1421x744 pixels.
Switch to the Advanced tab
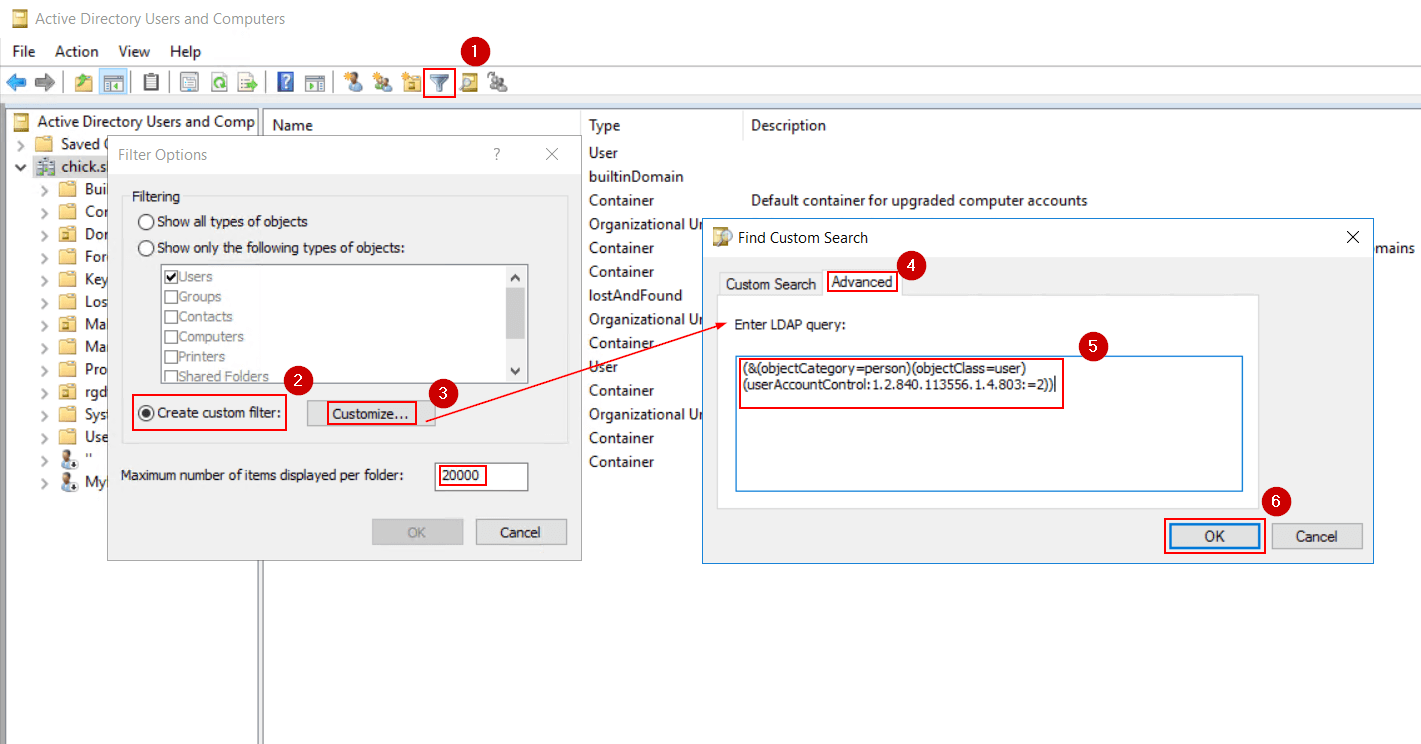tap(862, 282)
